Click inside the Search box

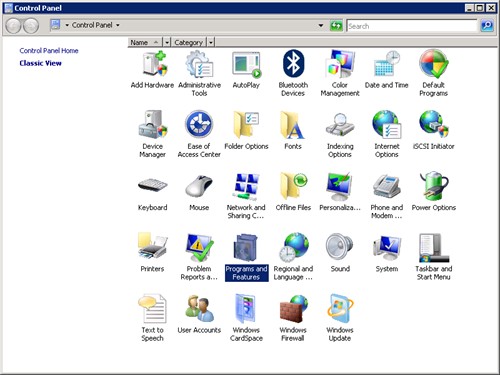click(x=412, y=26)
